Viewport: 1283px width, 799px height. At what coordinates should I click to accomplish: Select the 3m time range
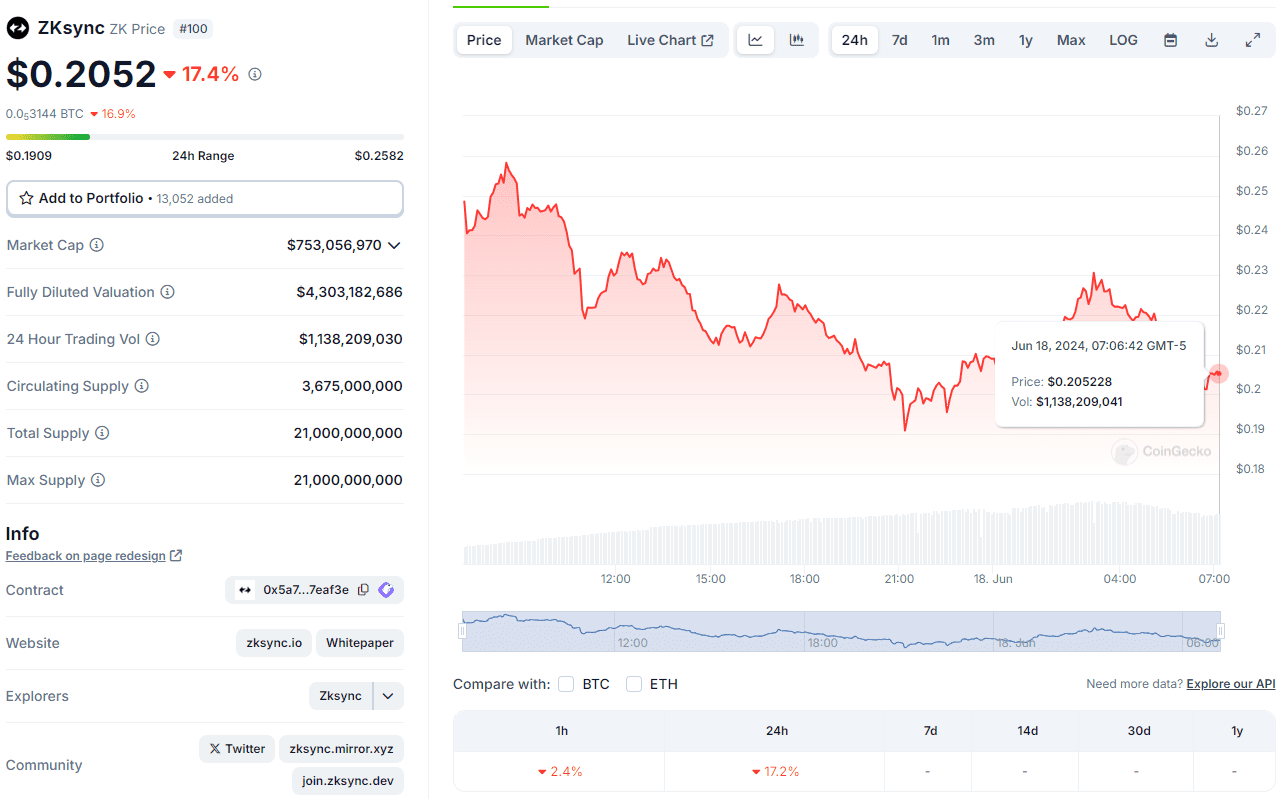[984, 40]
